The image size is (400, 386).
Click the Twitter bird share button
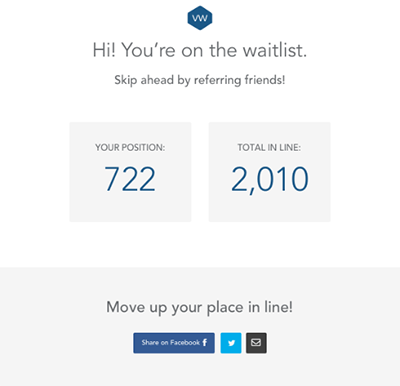coord(231,343)
